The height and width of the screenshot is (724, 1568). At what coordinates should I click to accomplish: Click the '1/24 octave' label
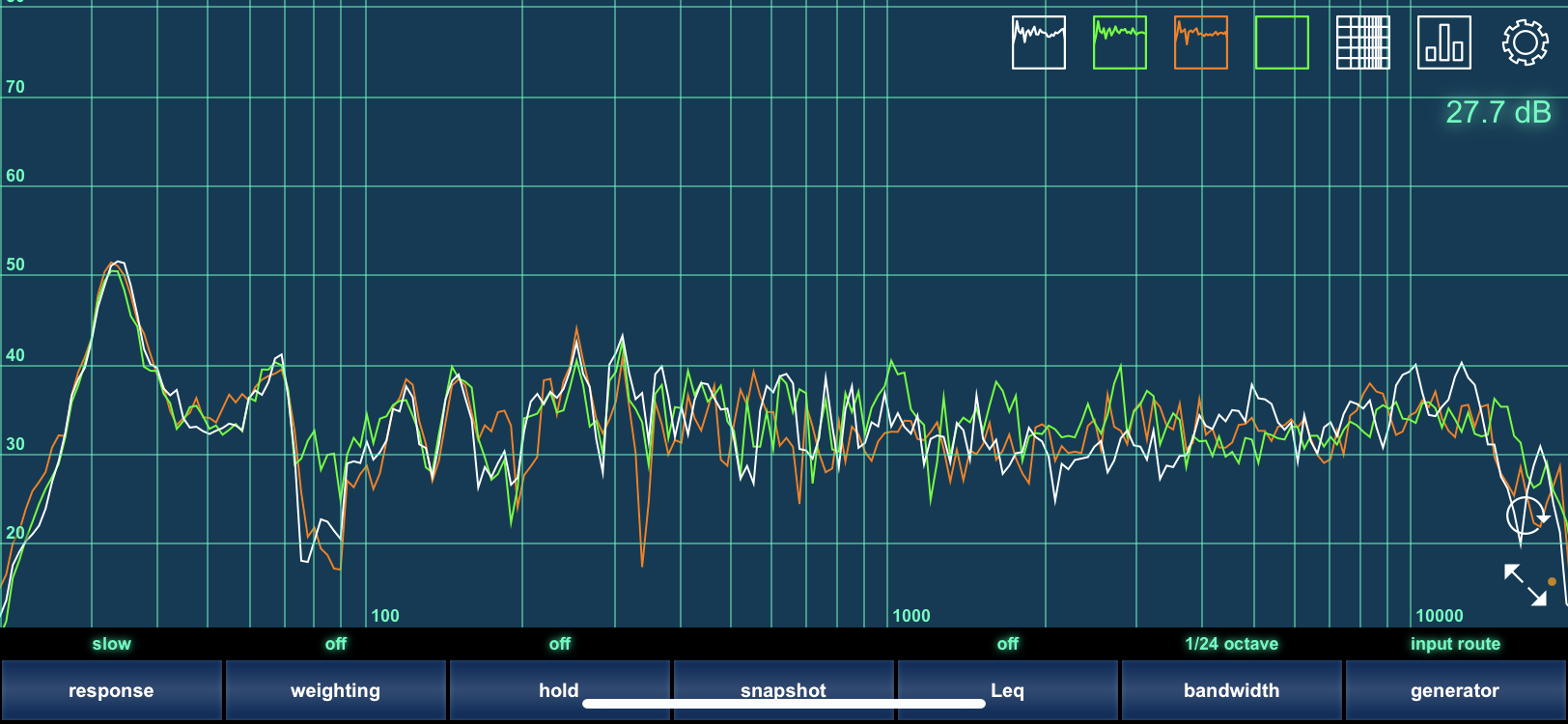(1231, 644)
